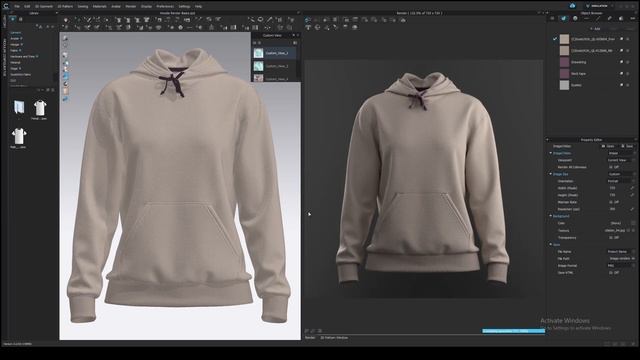This screenshot has height=360, width=640.
Task: Click the Drawstring purple fabric swatch
Action: click(x=564, y=62)
